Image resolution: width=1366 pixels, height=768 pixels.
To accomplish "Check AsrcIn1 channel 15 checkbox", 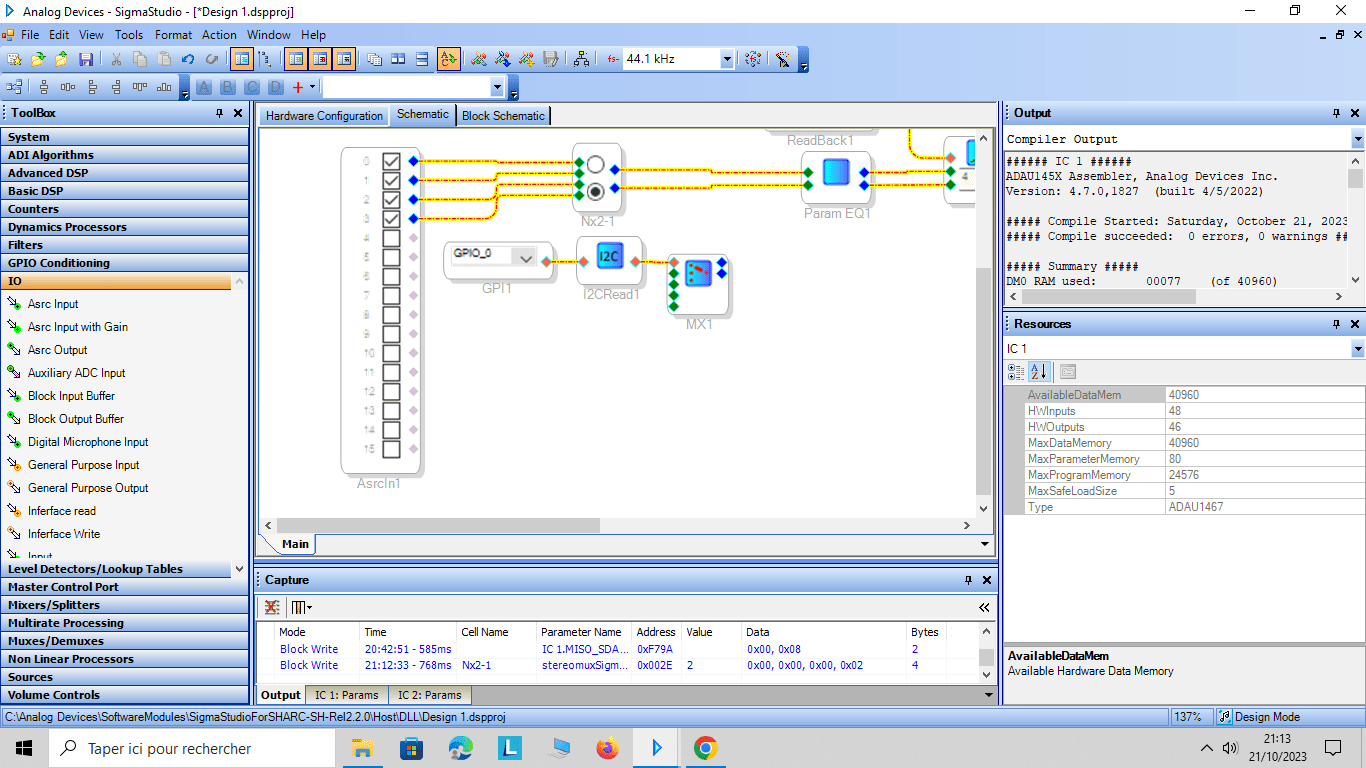I will (391, 449).
